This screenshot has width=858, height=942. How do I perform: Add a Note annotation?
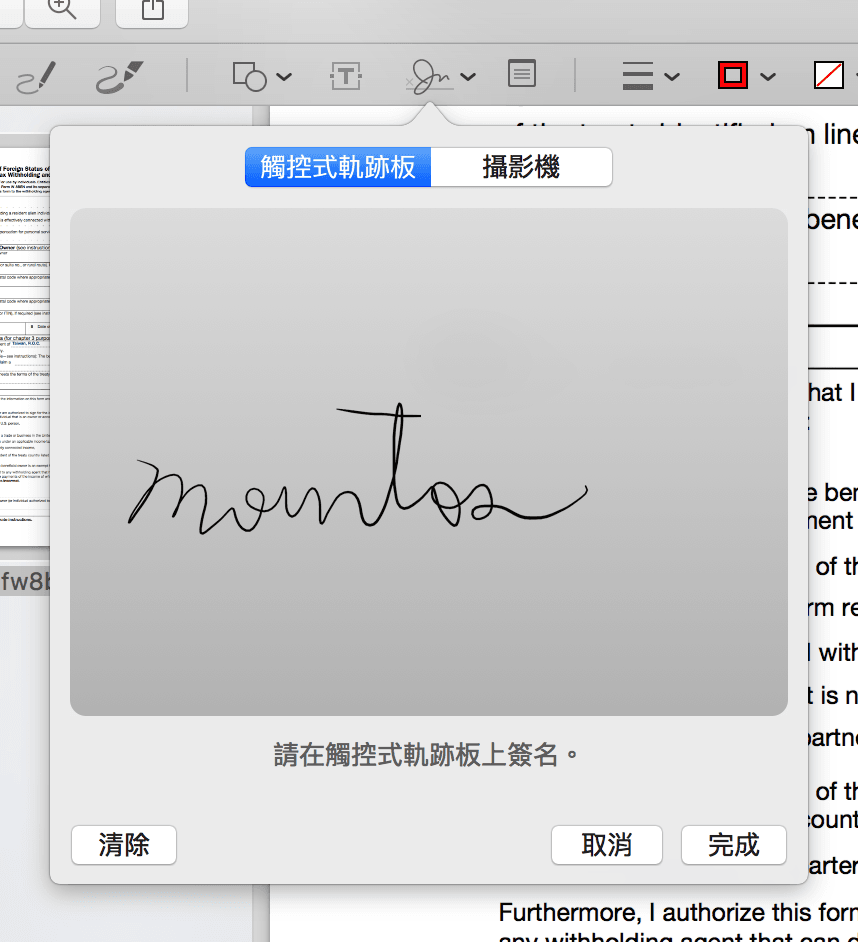(x=522, y=73)
